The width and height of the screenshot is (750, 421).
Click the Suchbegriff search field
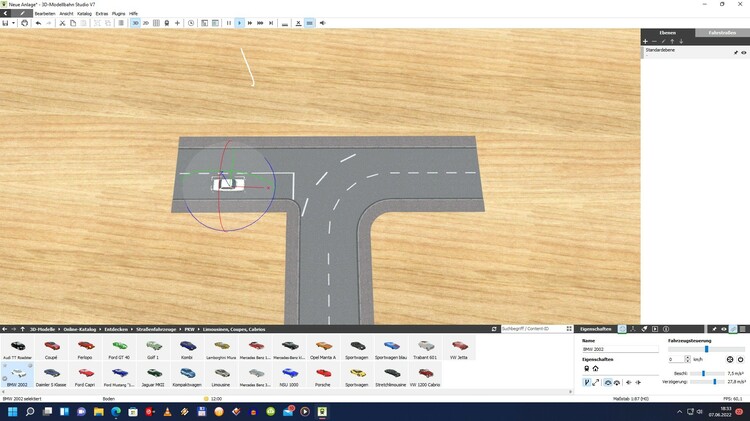click(x=532, y=329)
